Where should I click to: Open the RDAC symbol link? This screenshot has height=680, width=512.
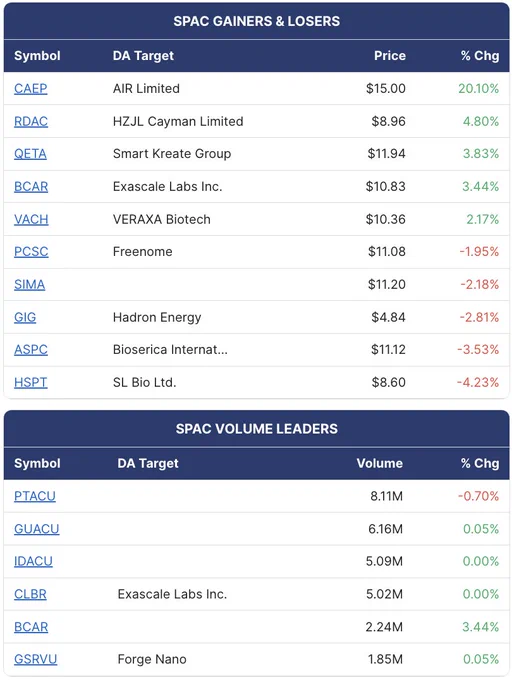(x=31, y=121)
